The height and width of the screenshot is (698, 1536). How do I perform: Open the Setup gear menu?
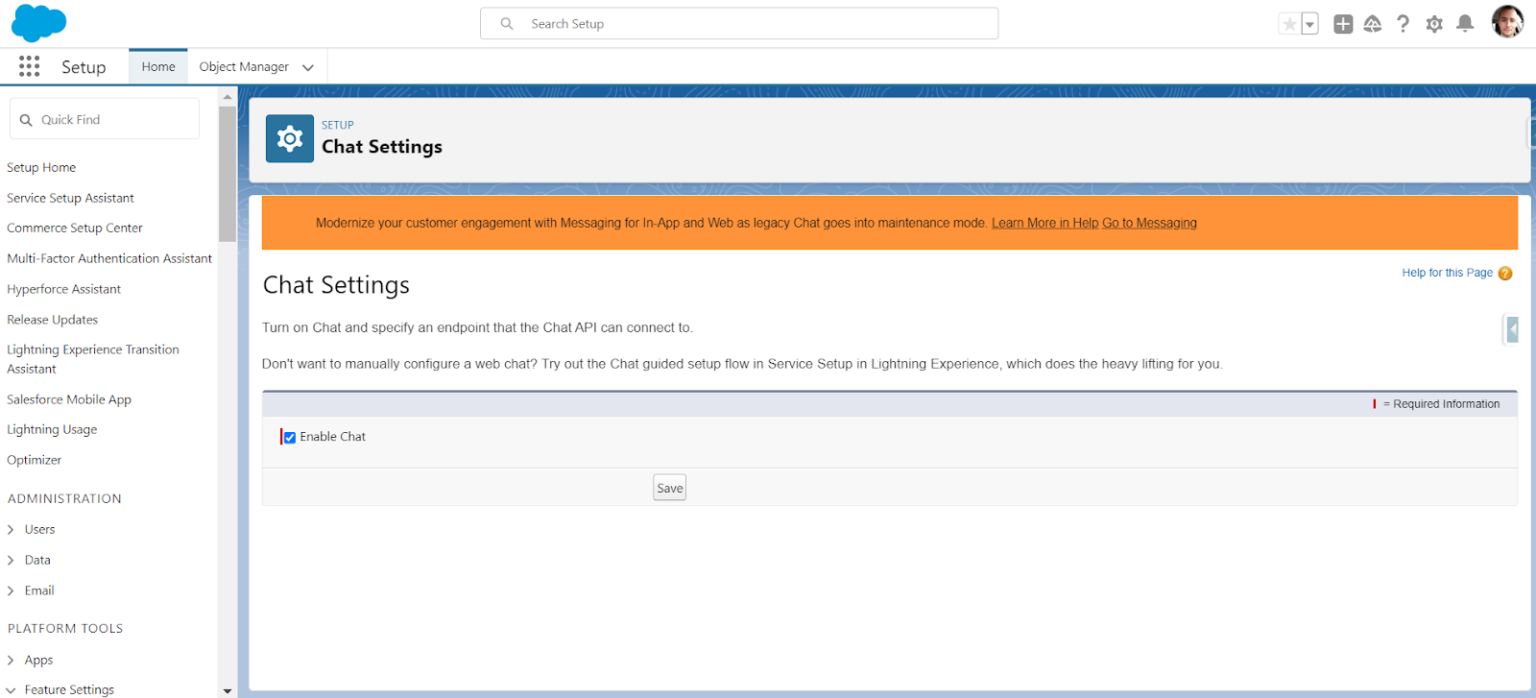pyautogui.click(x=1434, y=23)
